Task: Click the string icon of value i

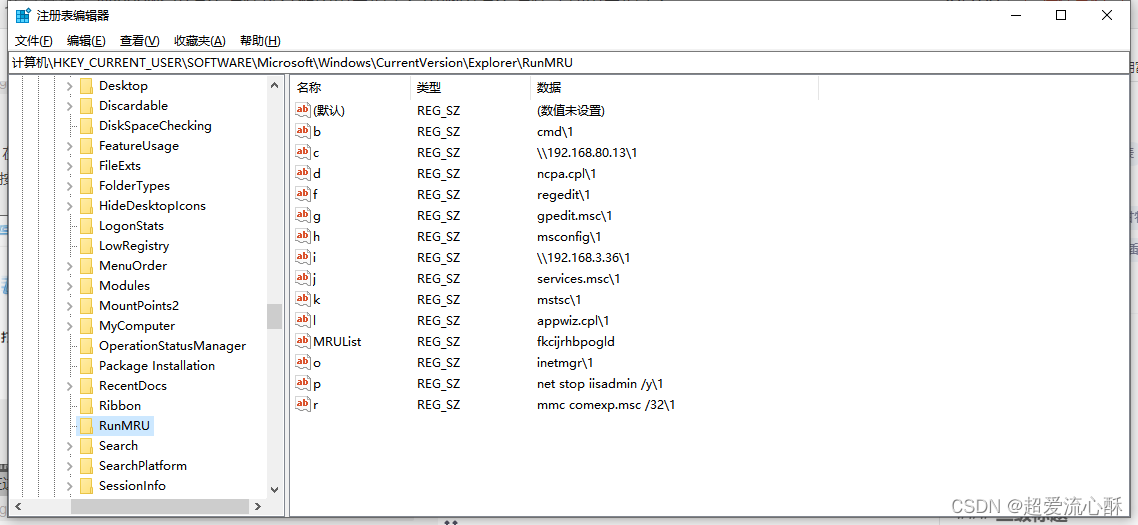Action: 303,258
